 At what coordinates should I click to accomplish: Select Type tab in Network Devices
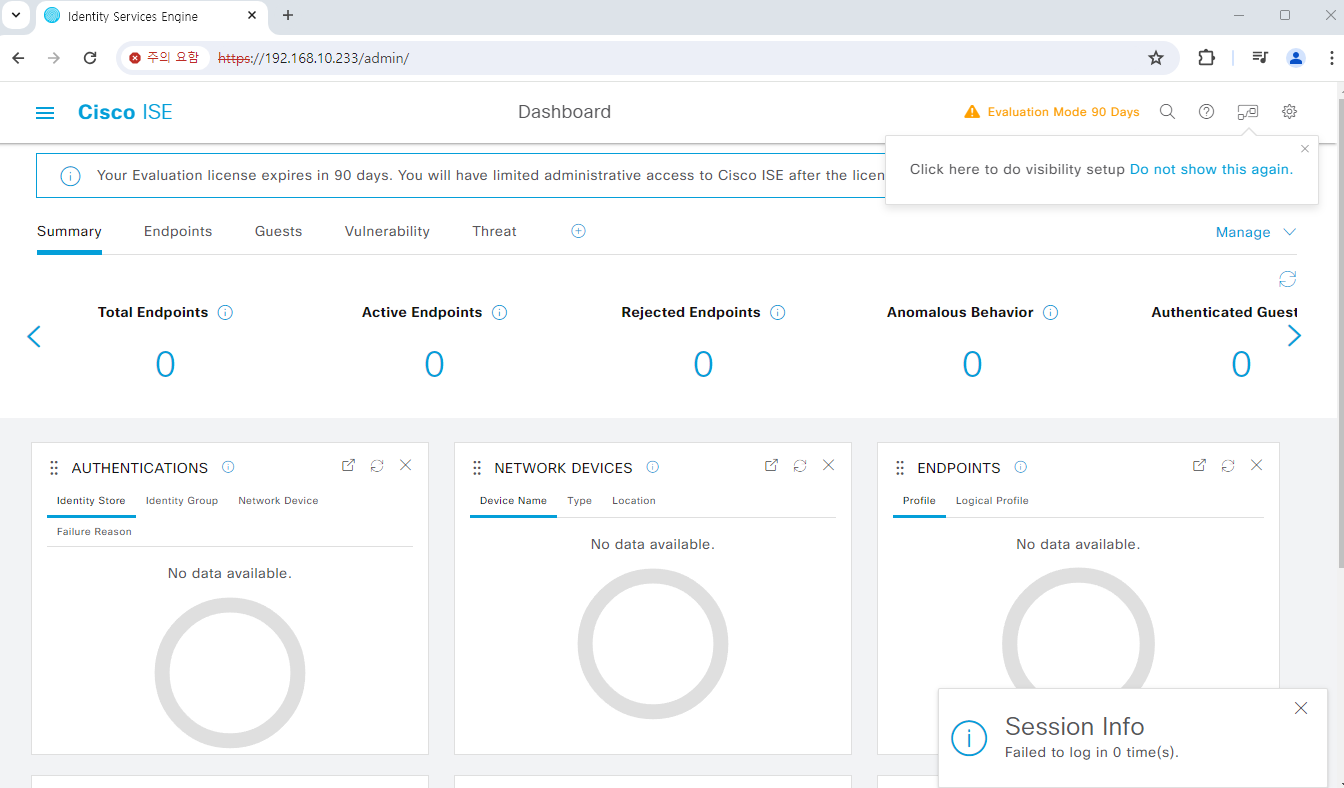[x=579, y=501]
